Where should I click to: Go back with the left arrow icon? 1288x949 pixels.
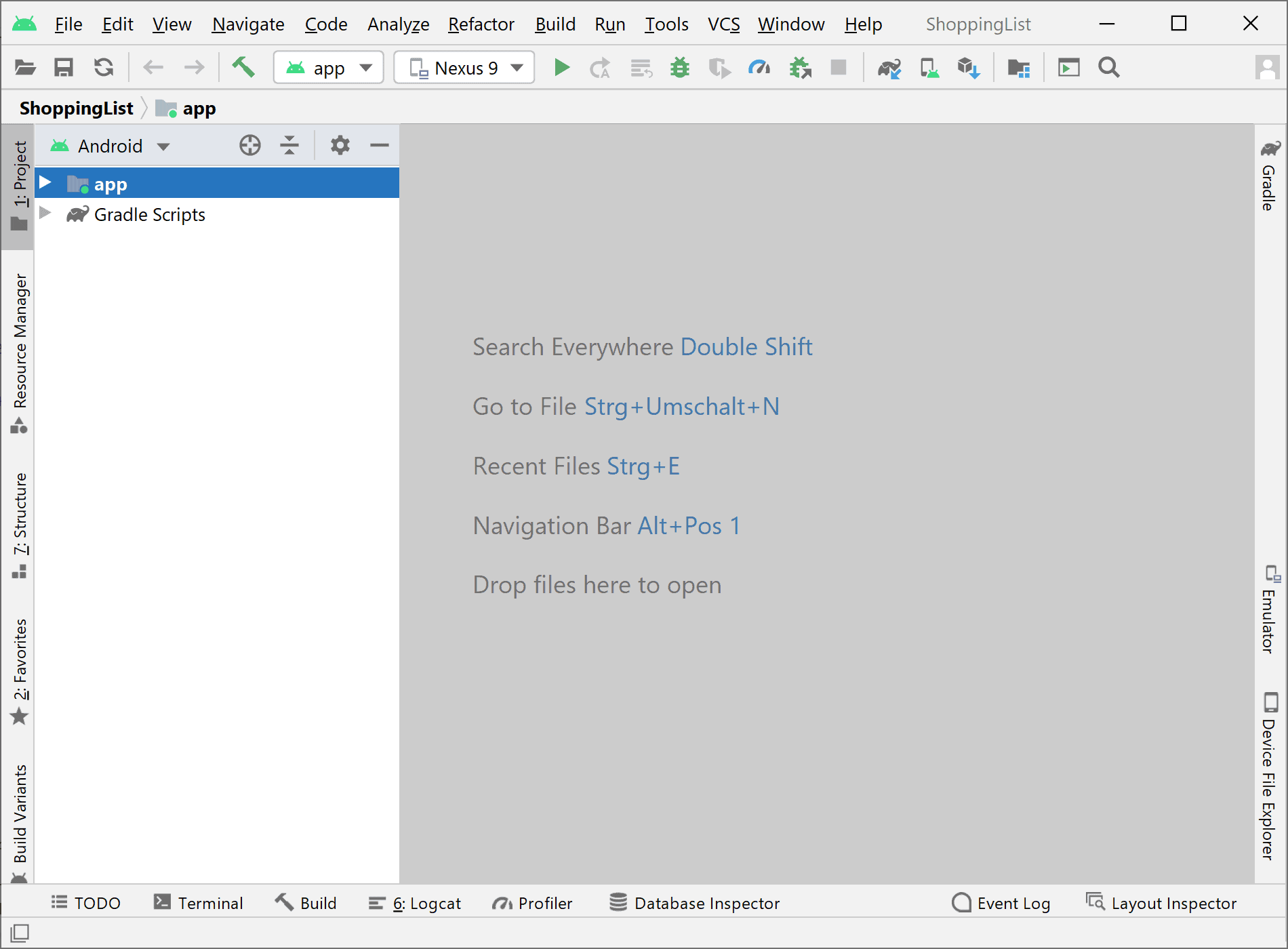click(153, 68)
